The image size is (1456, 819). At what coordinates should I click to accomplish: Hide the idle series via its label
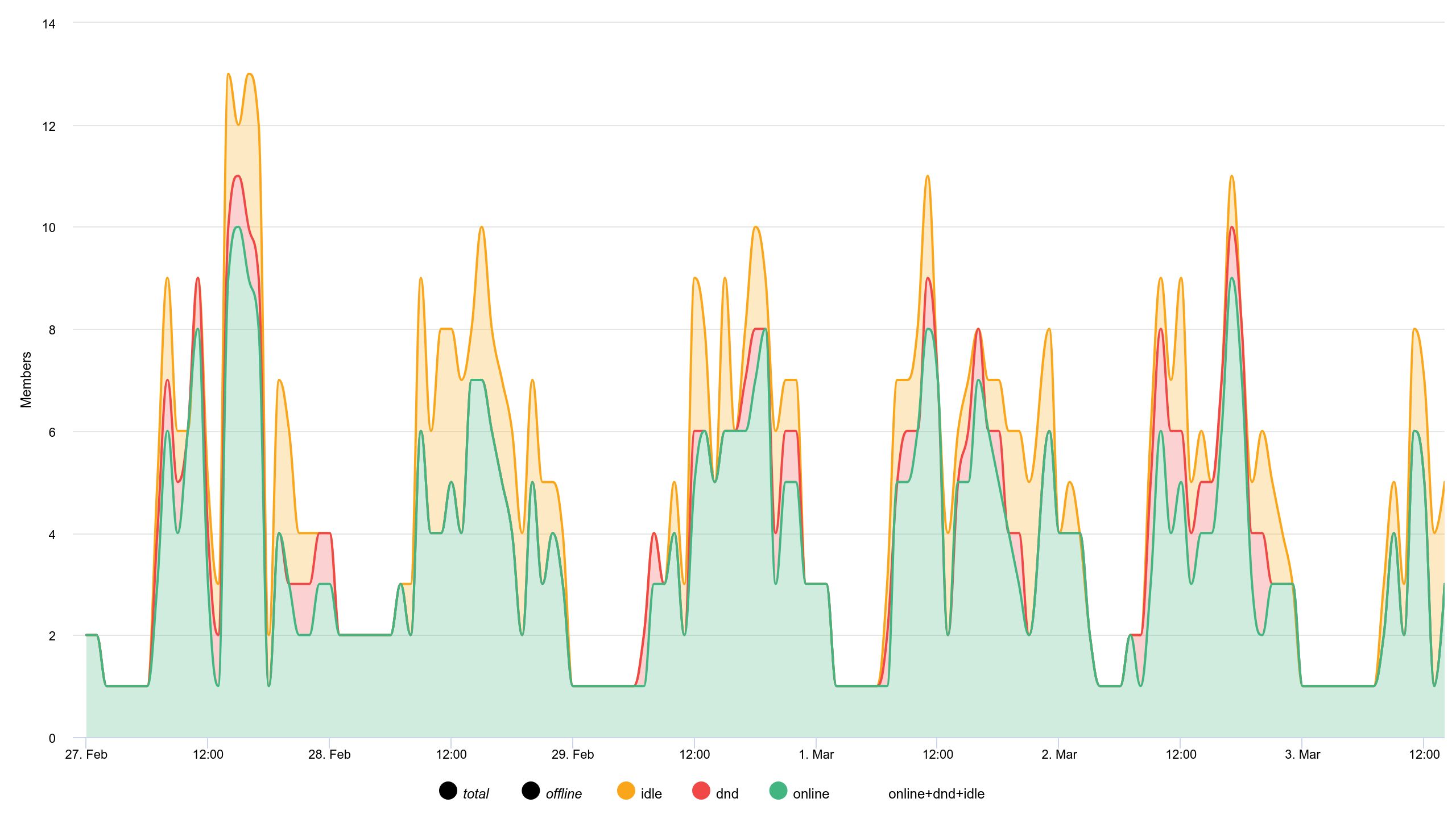pos(651,794)
